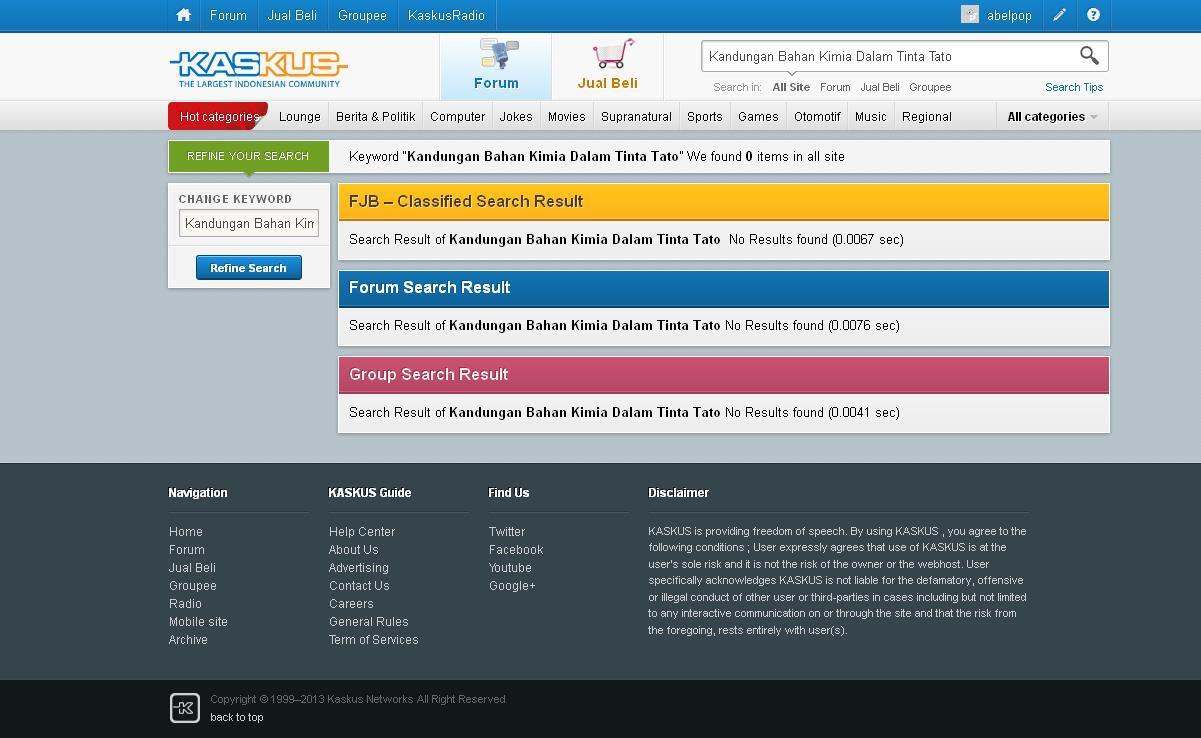Image resolution: width=1201 pixels, height=738 pixels.
Task: Select Forum search scope option
Action: click(835, 87)
